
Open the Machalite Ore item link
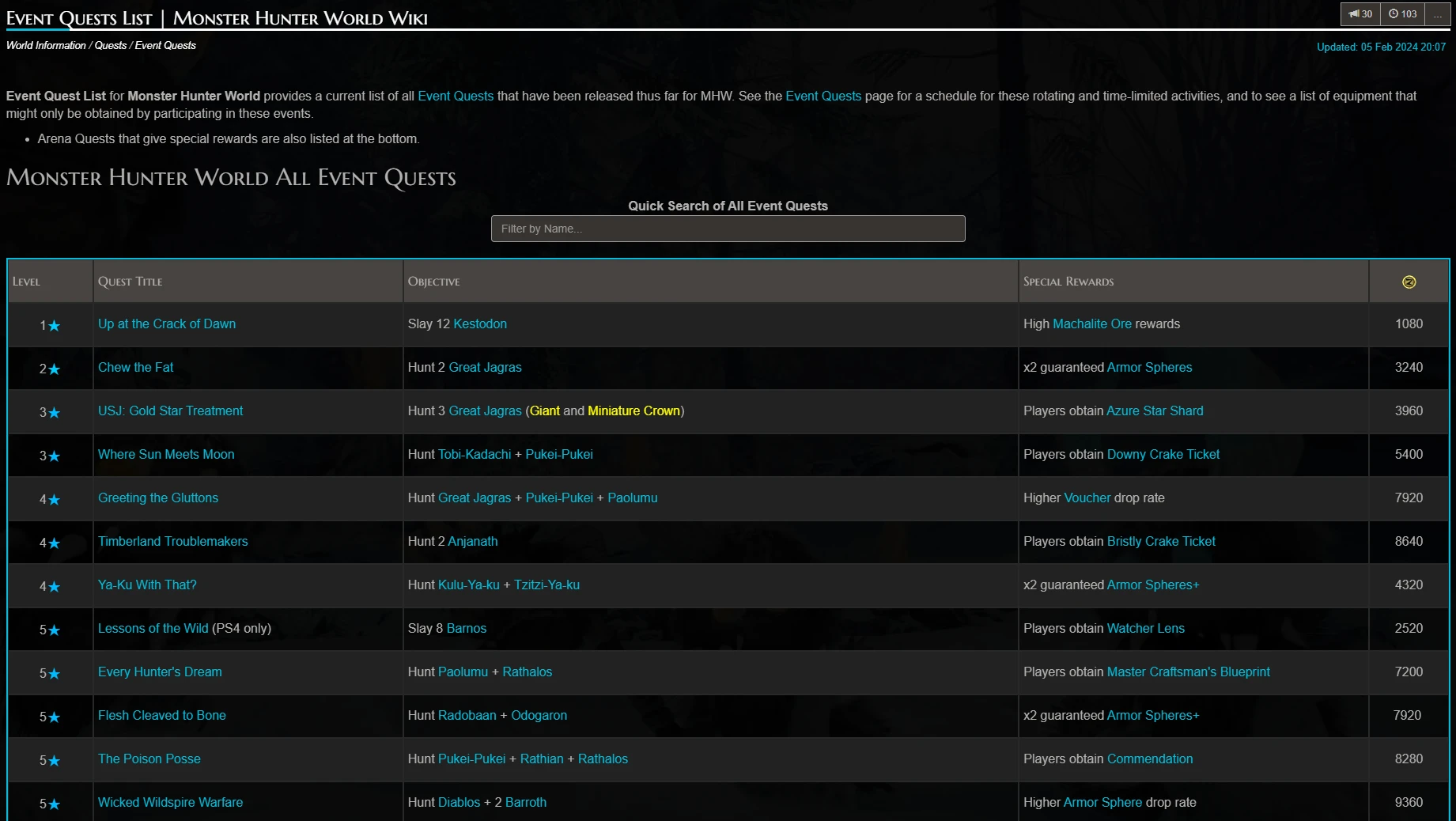1092,323
